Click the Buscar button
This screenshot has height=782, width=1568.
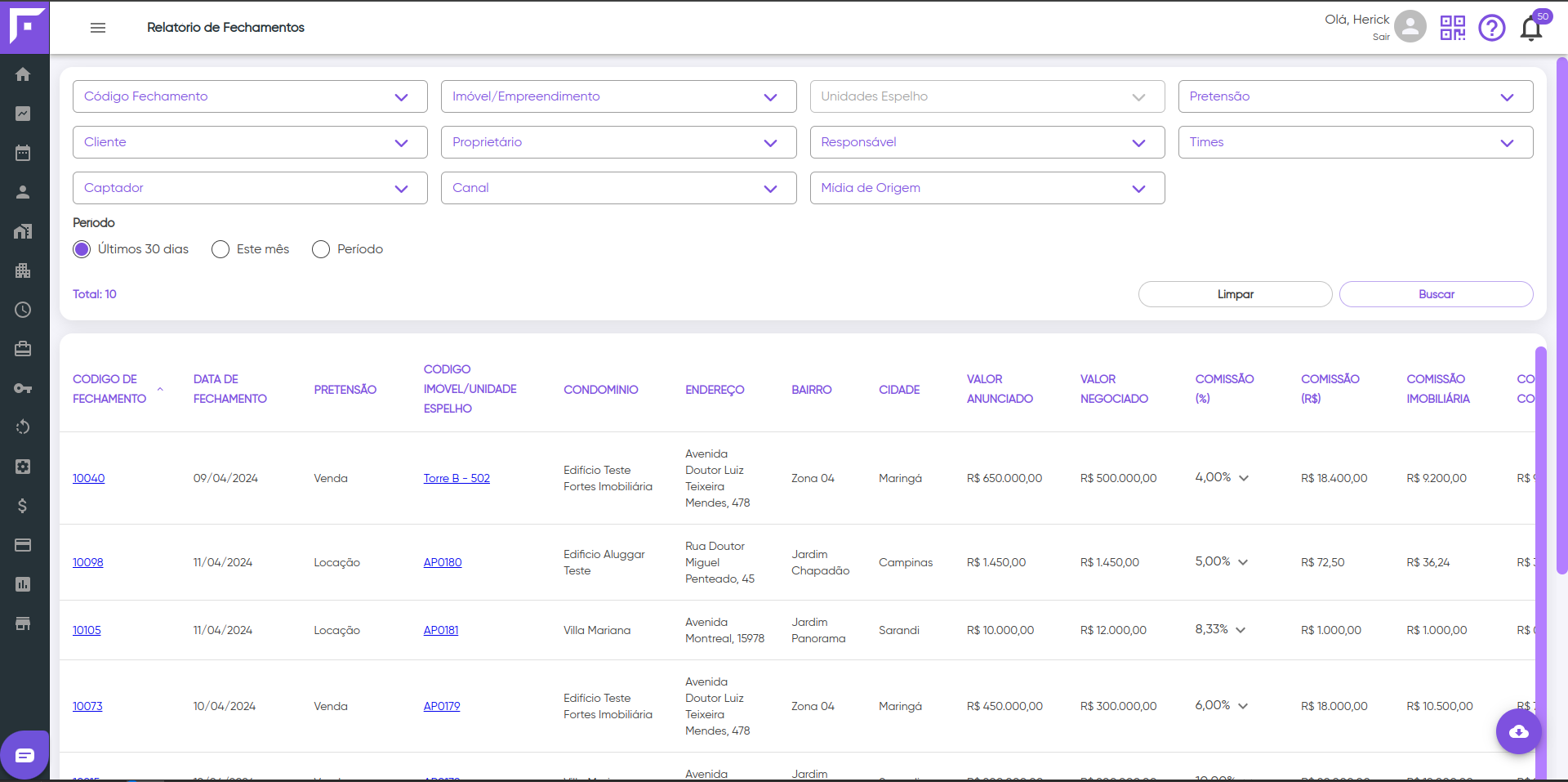coord(1436,294)
